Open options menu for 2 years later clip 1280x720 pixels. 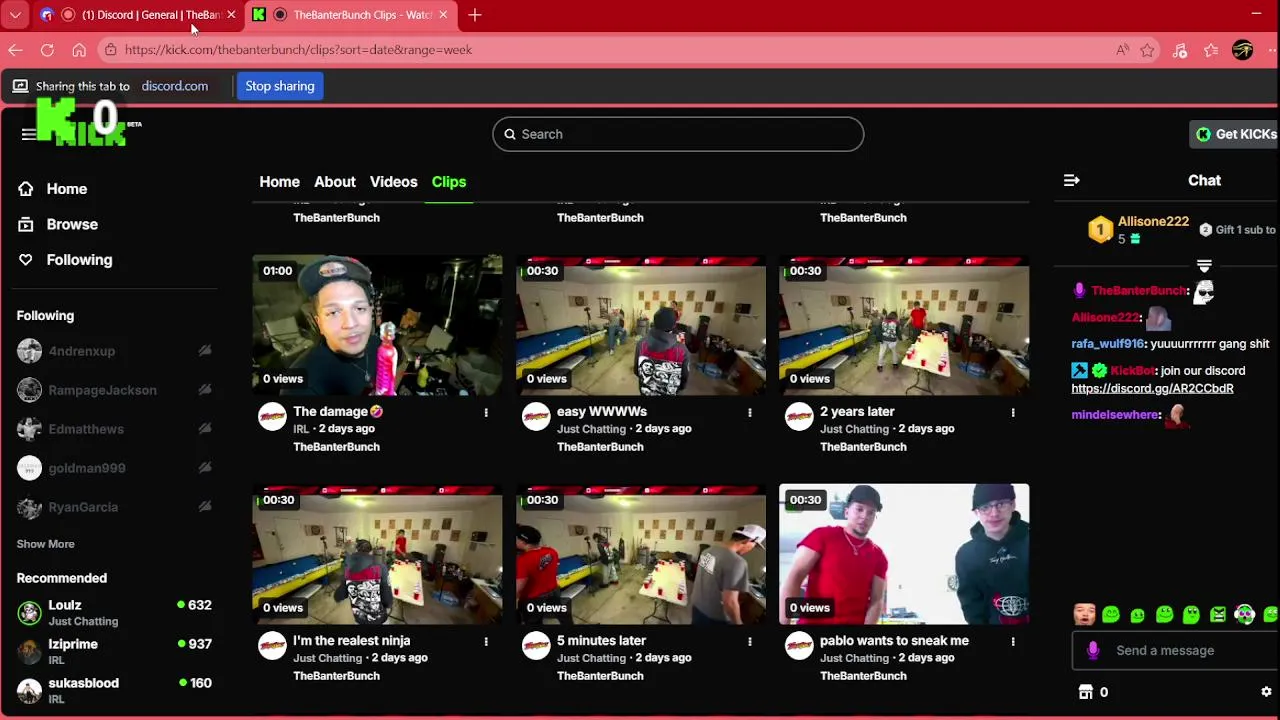point(1013,412)
